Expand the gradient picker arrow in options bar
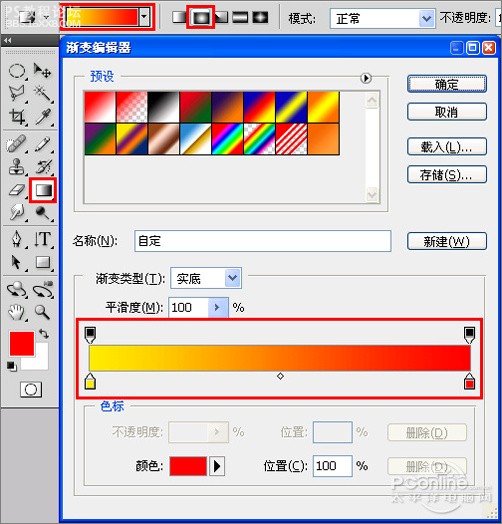Image resolution: width=502 pixels, height=524 pixels. coord(144,16)
